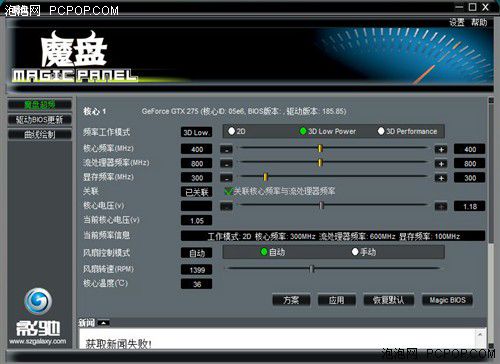Click the Magic BIOS button
The height and width of the screenshot is (364, 500).
click(447, 300)
